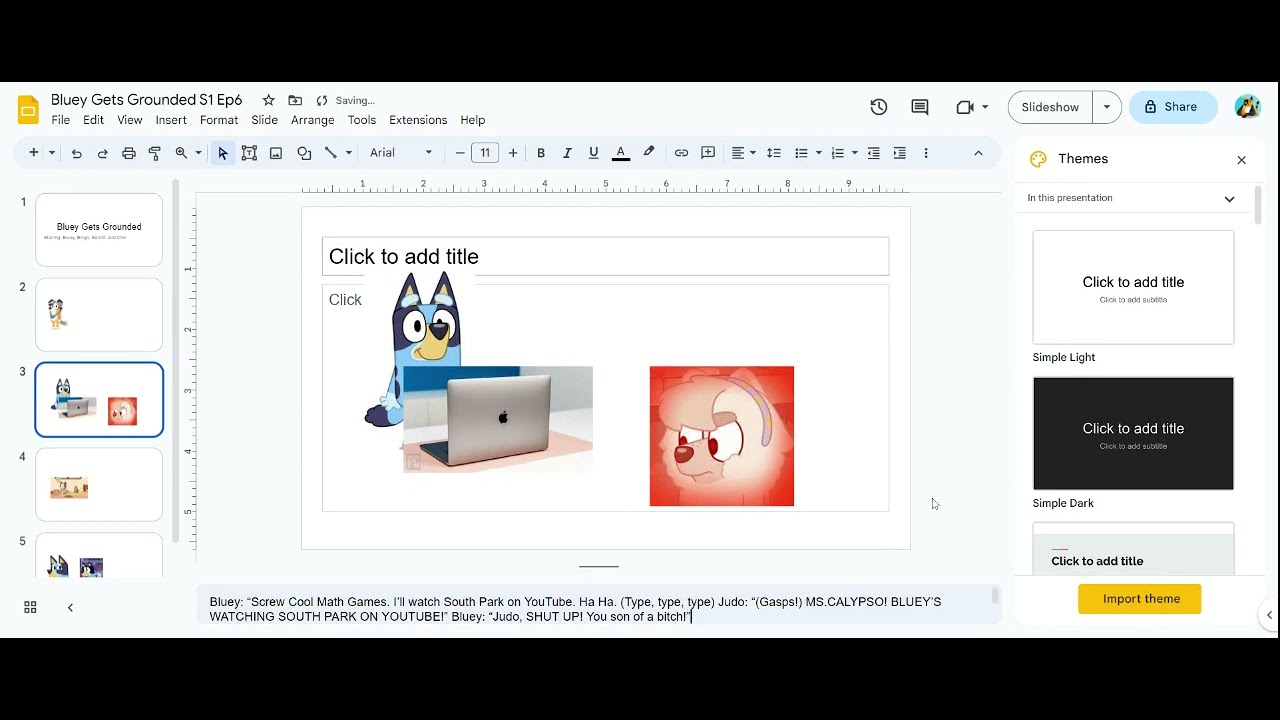Screen dimensions: 1280x720
Task: Select slide 1 thumbnail Bluey Gets Grounded
Action: tap(99, 230)
